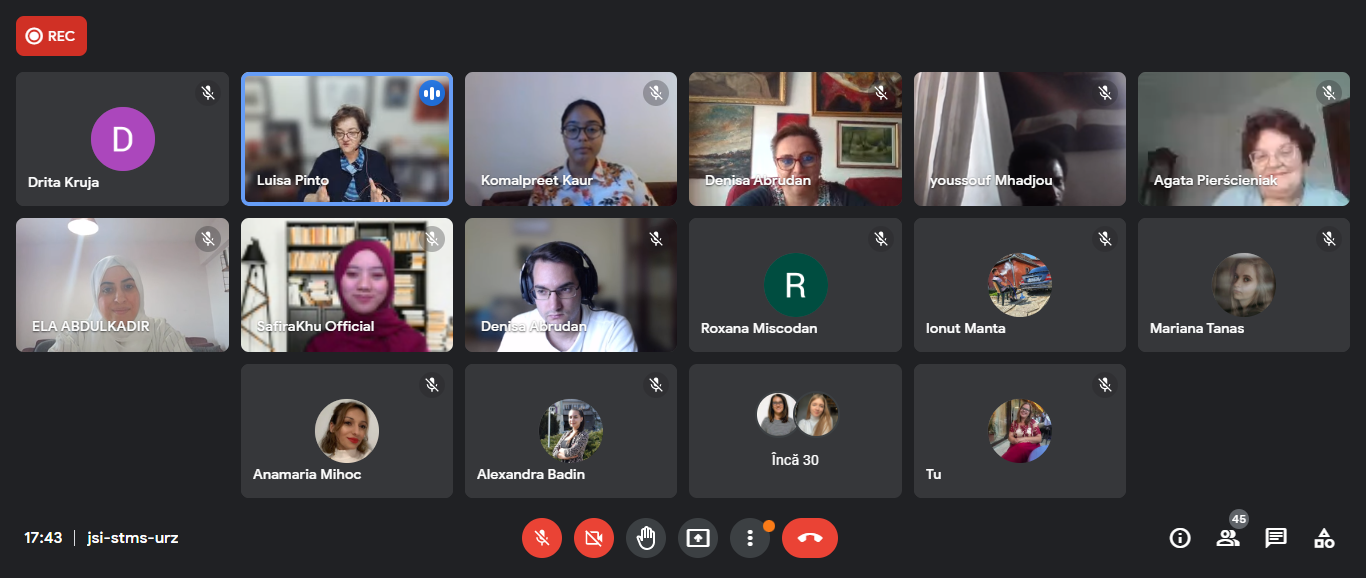The image size is (1366, 578).
Task: Select your own tile labeled Tu
Action: coord(1019,431)
